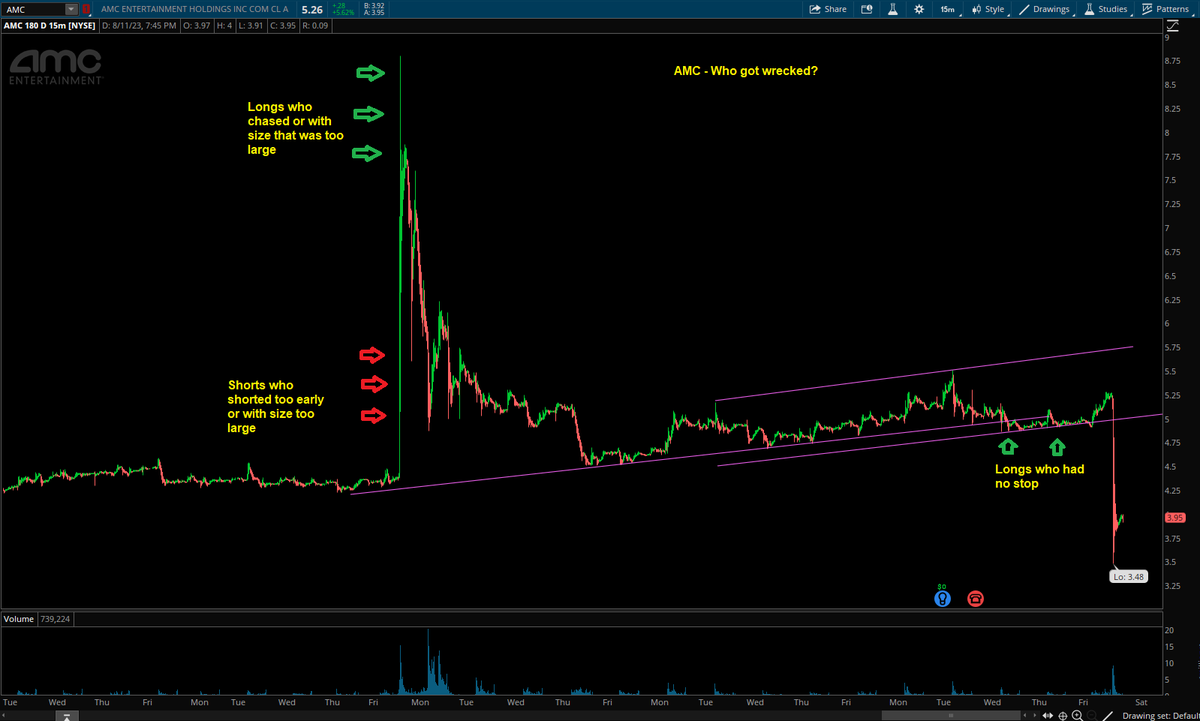This screenshot has width=1200, height=721.
Task: Open the quick time frames icon
Action: point(866,9)
